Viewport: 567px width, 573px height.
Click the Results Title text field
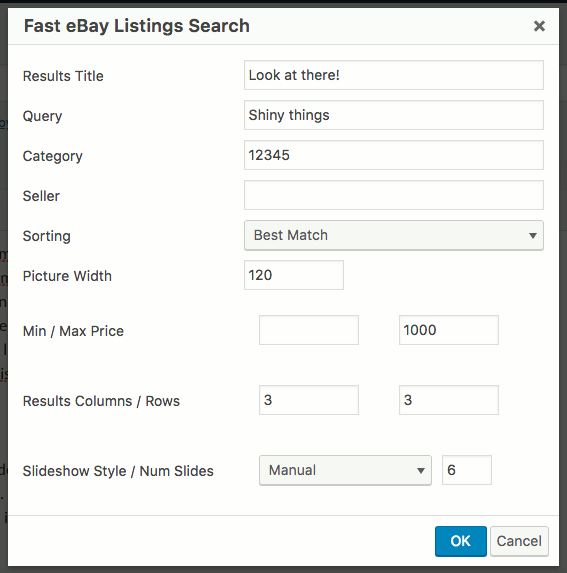point(394,75)
